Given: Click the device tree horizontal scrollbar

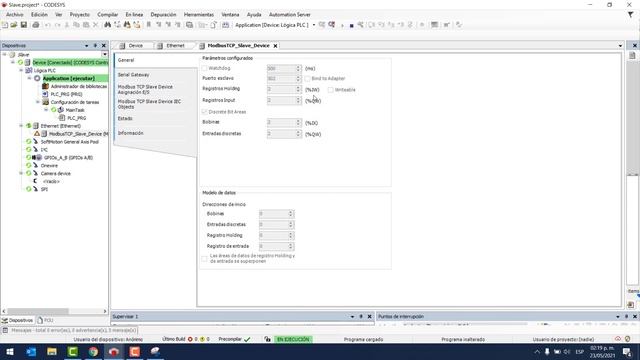Looking at the screenshot, I should pyautogui.click(x=54, y=311).
